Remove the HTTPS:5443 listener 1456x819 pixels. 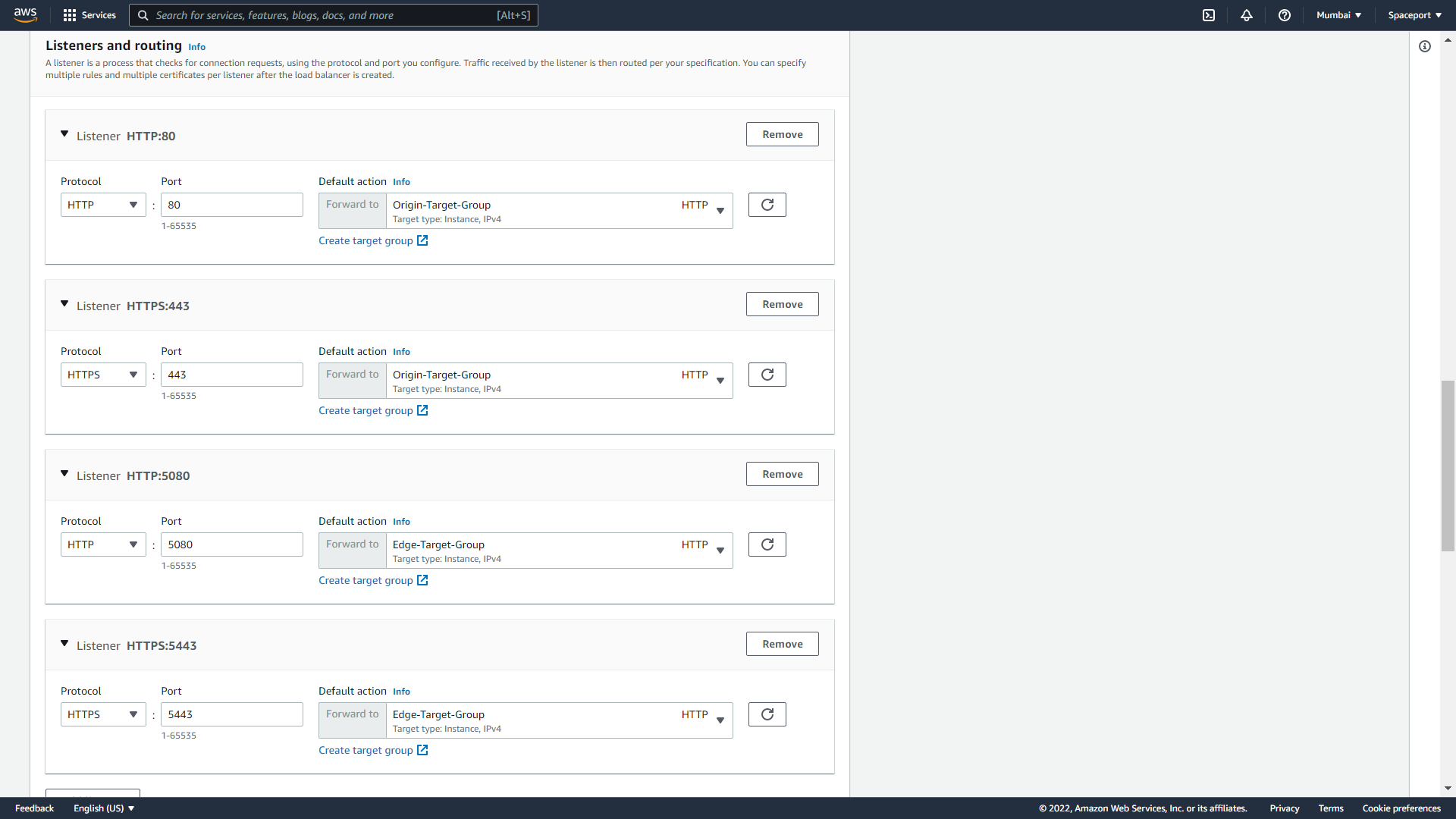click(783, 644)
